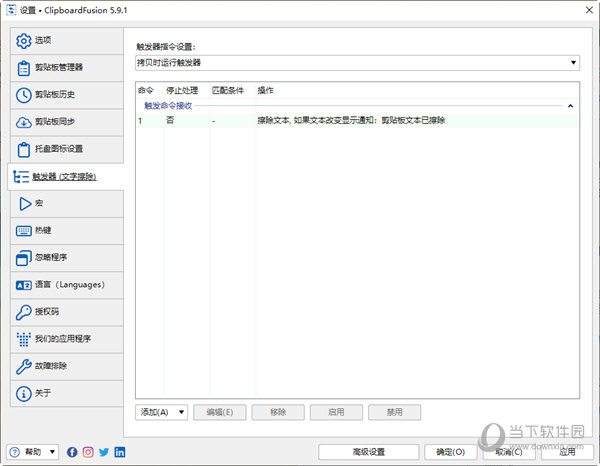Click the help question mark icon
This screenshot has height=466, width=600.
(14, 452)
